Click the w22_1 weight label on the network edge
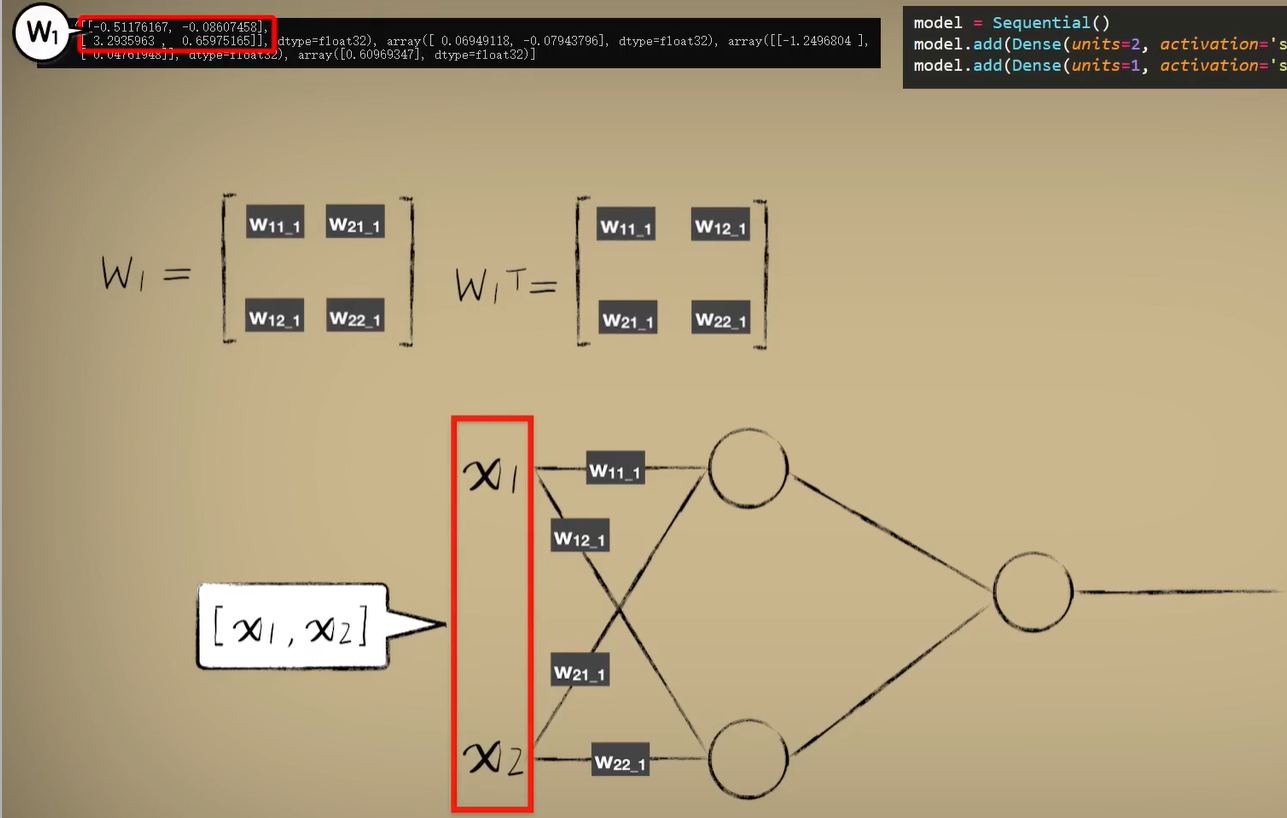This screenshot has width=1287, height=818. (620, 761)
